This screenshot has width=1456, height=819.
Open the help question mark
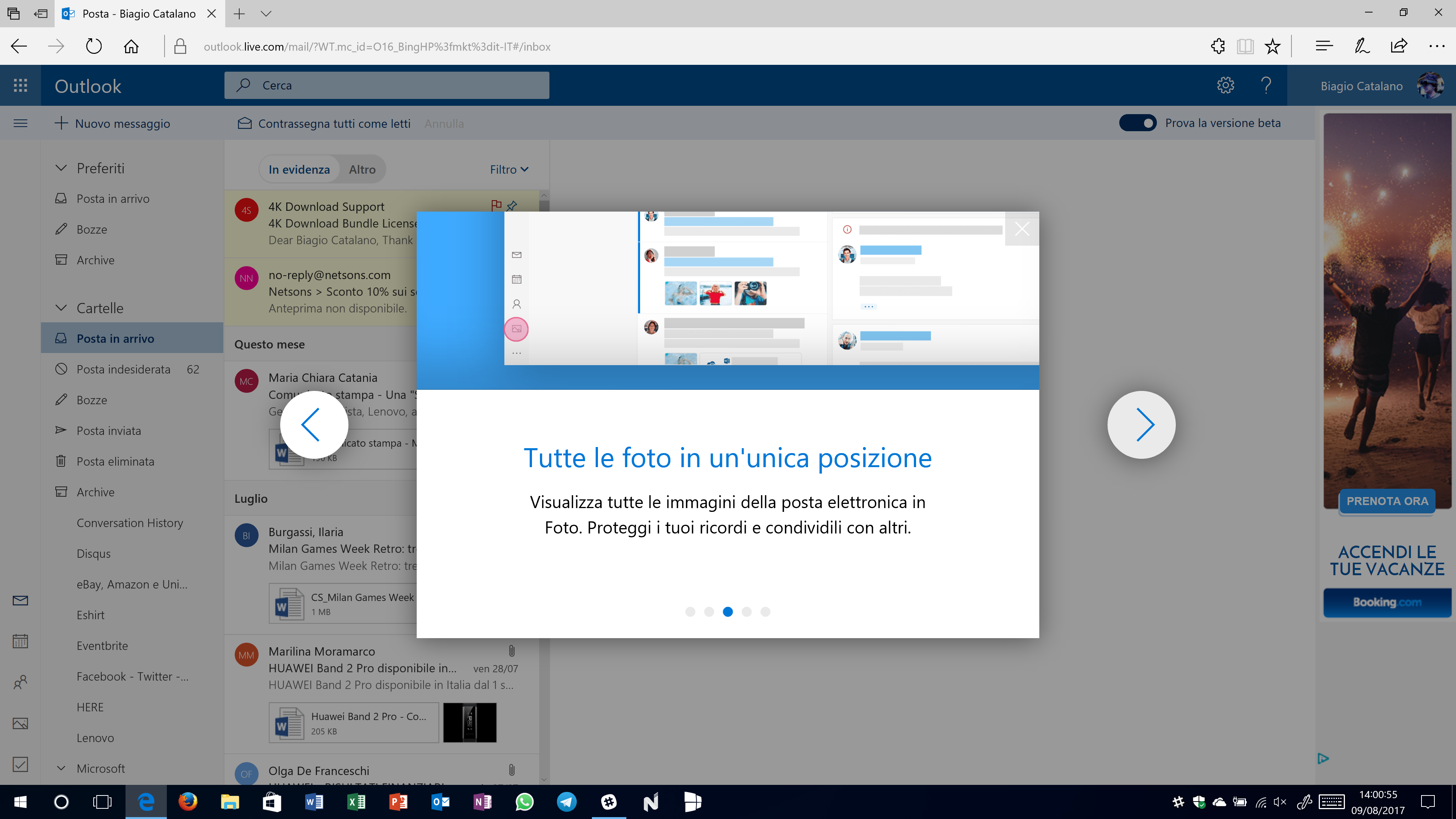coord(1266,85)
